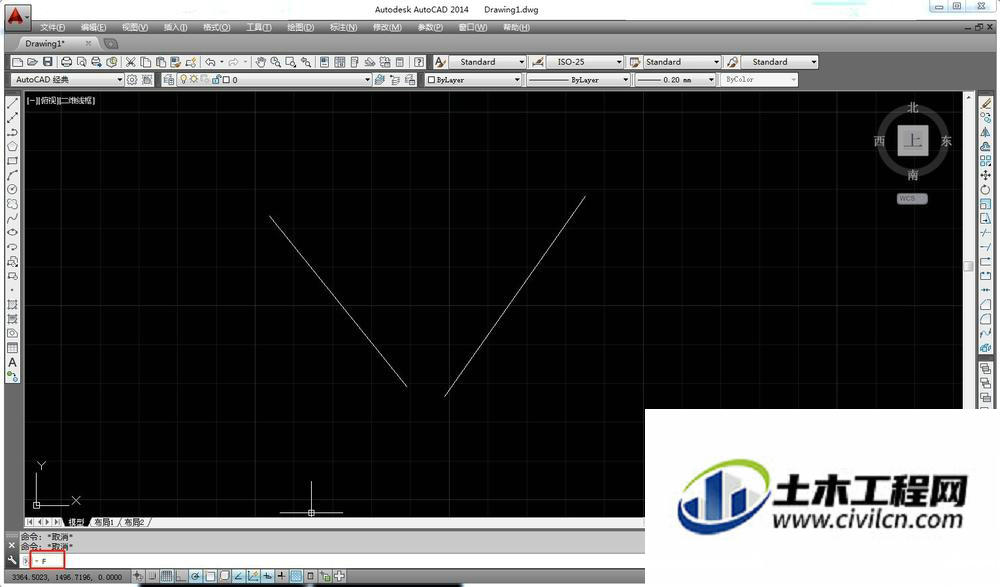Click the Undo arrow icon
This screenshot has height=587, width=1000.
coord(210,62)
